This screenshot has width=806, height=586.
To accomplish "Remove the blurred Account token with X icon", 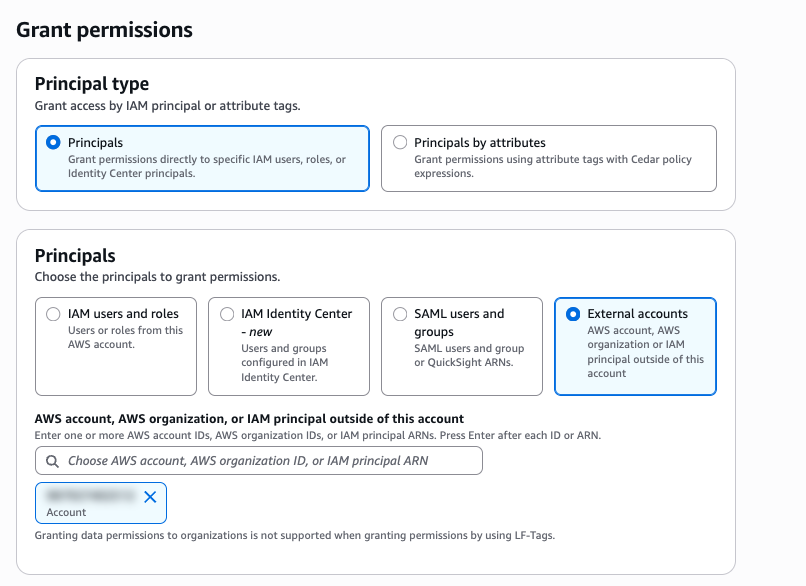I will tap(150, 496).
